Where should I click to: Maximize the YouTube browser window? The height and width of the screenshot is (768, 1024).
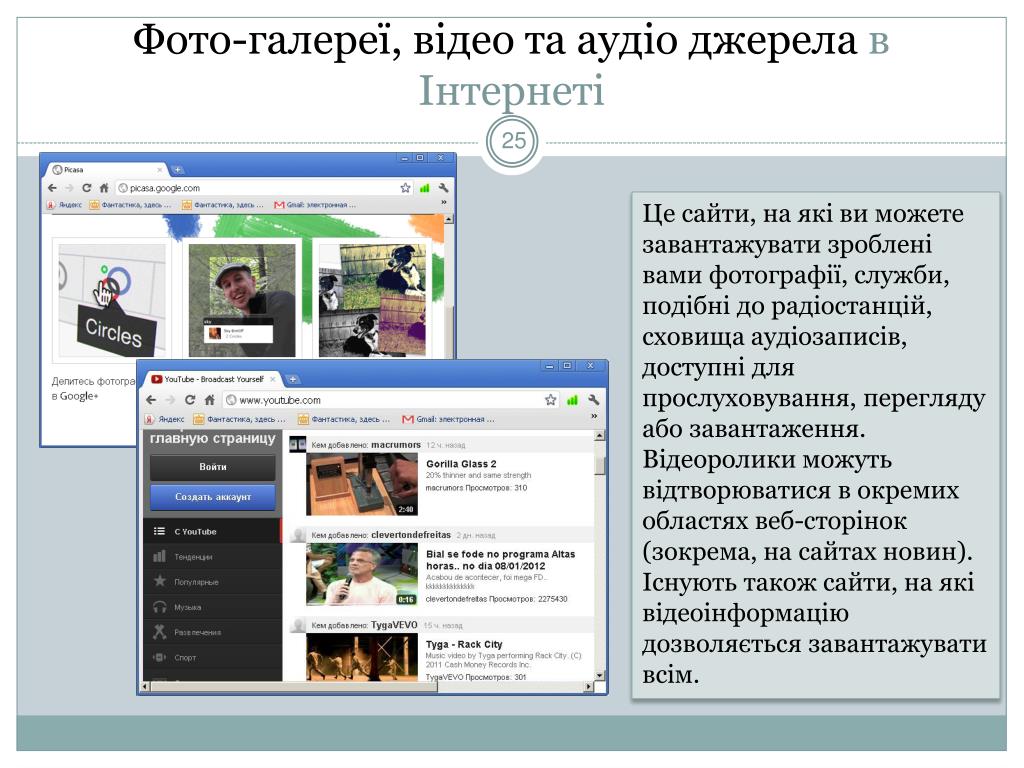pos(568,366)
